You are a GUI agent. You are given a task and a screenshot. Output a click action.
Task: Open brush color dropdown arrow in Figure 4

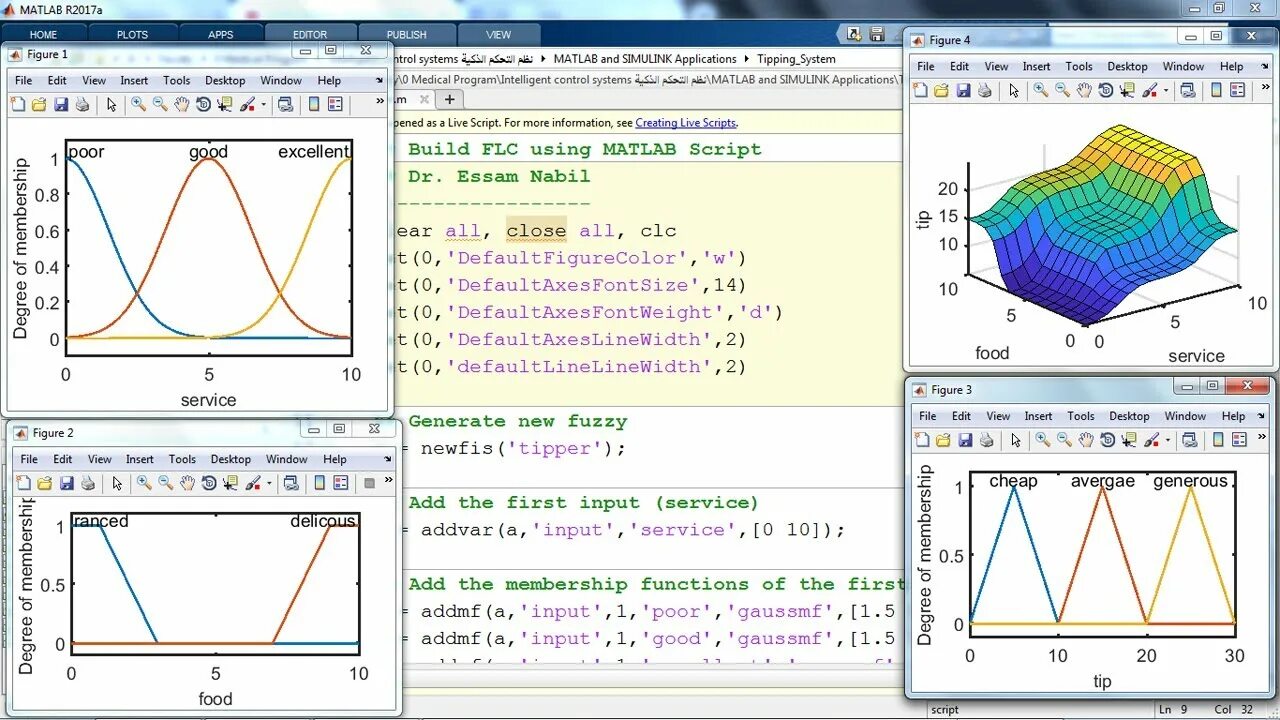click(1165, 91)
